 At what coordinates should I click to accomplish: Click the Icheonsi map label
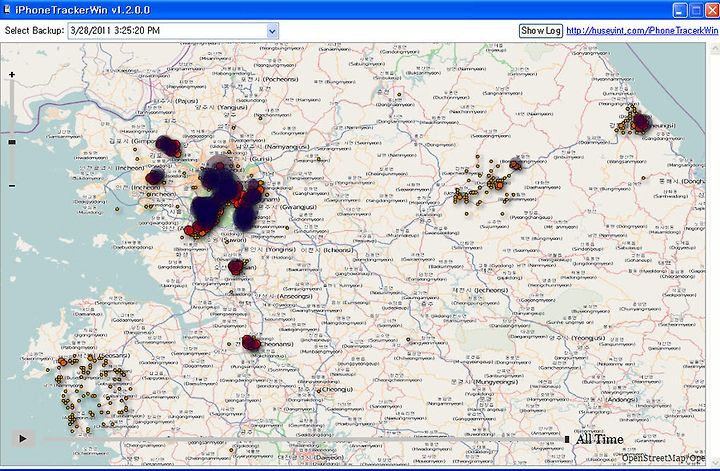(x=327, y=250)
